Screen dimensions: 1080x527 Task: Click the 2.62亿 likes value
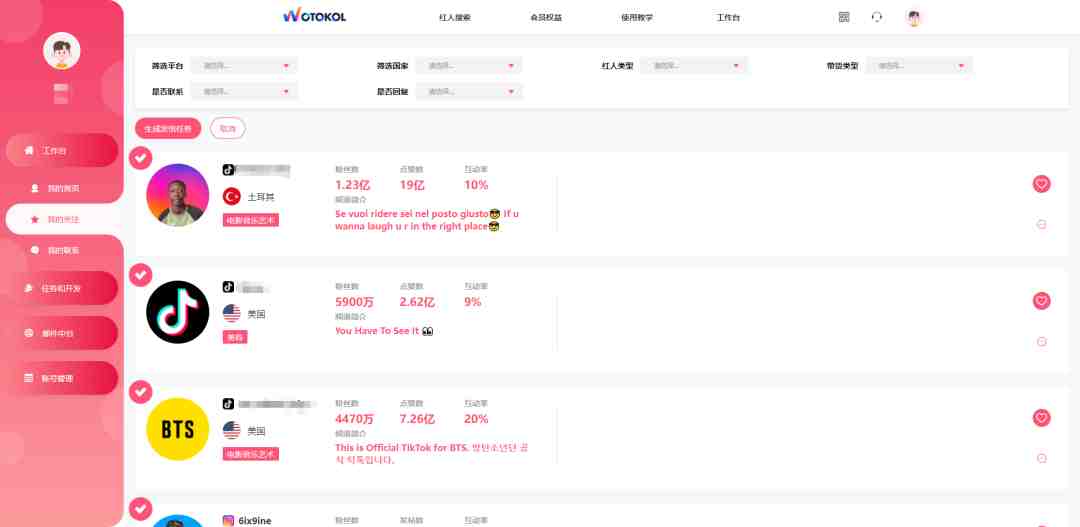(x=417, y=302)
